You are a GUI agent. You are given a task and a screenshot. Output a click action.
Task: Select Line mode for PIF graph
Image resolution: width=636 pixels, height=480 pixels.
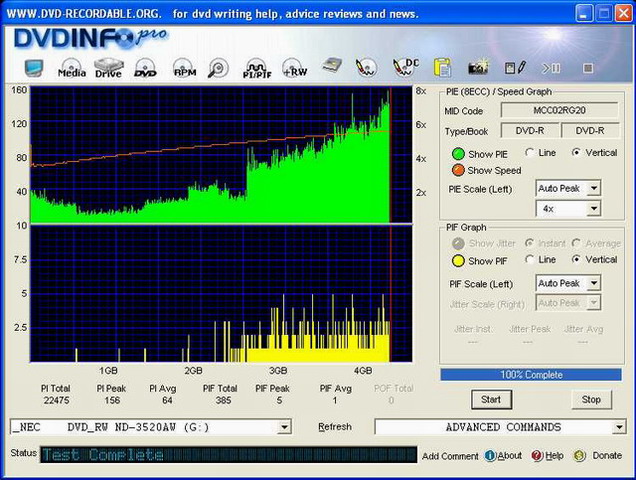pyautogui.click(x=529, y=259)
